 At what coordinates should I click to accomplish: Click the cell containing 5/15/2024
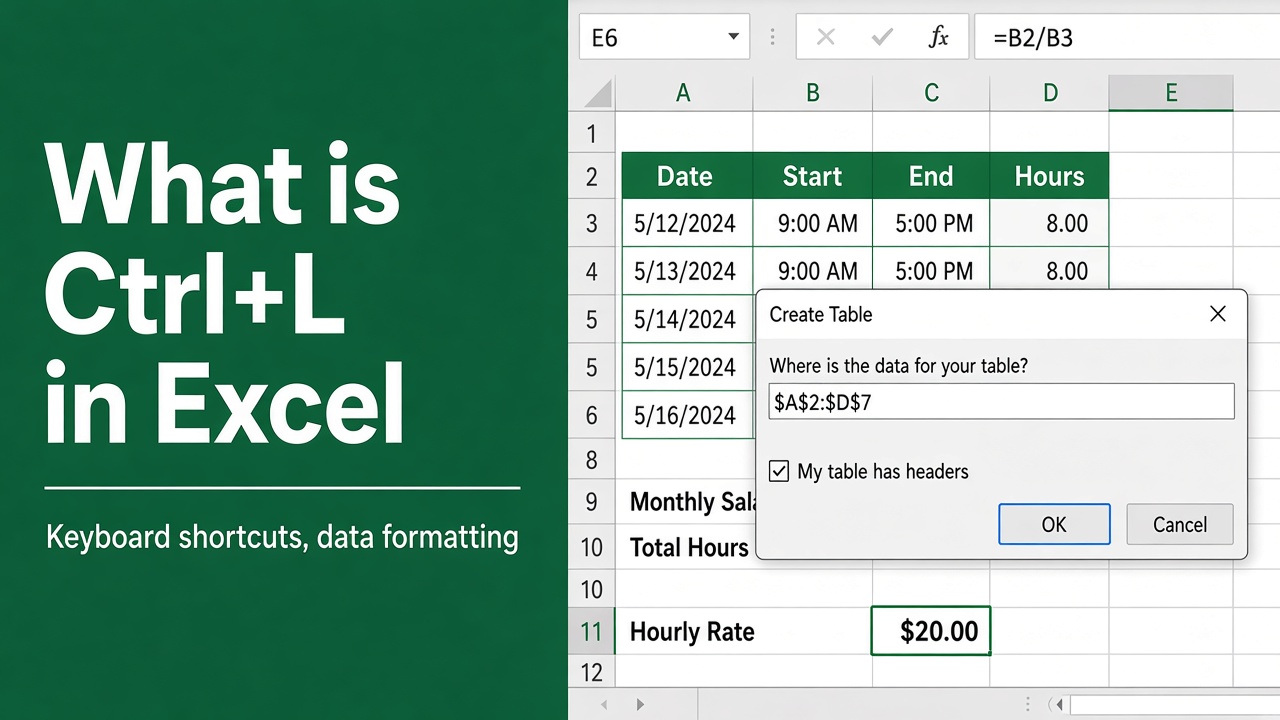pos(686,367)
